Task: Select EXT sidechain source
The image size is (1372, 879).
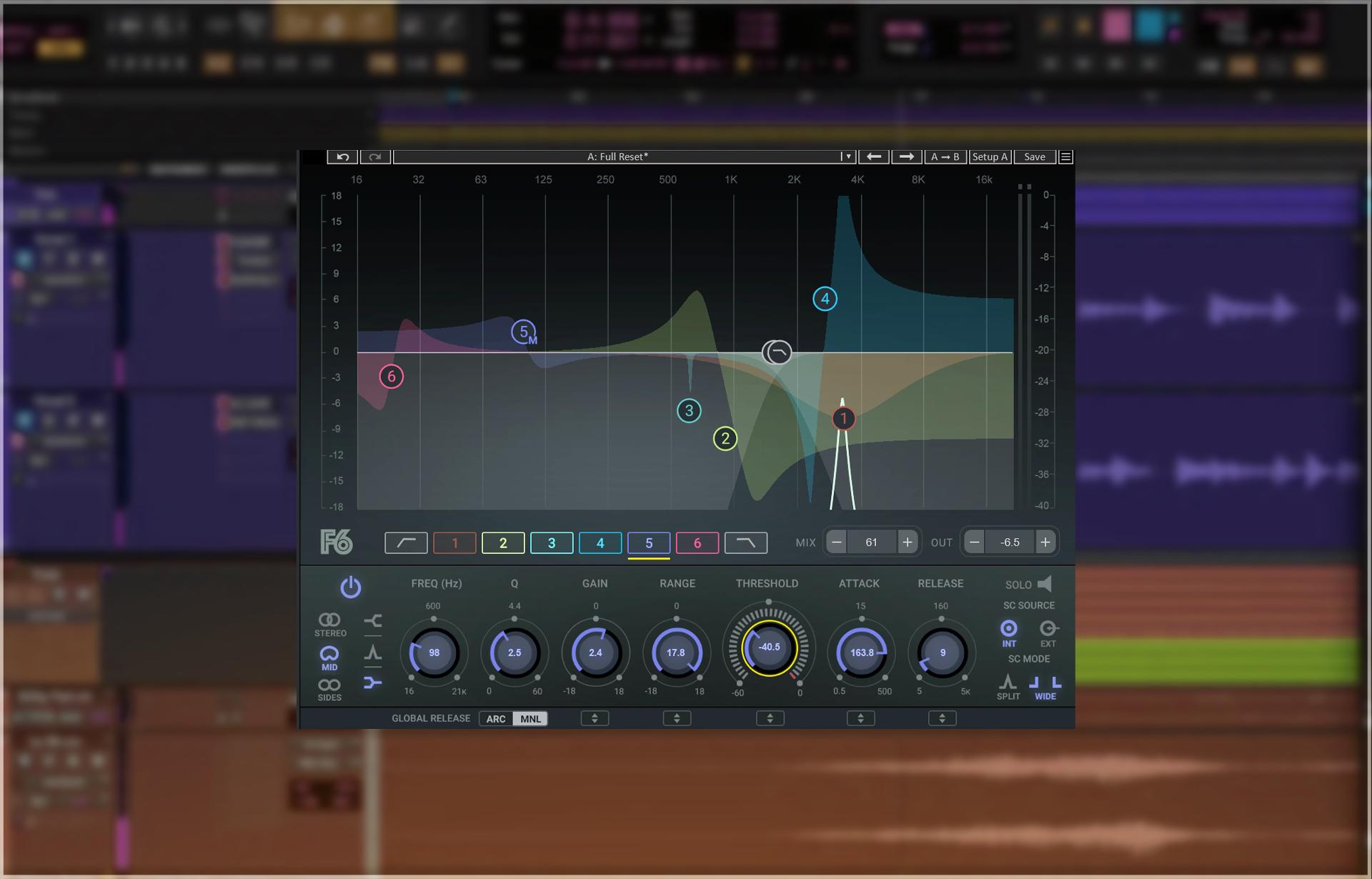Action: tap(1048, 632)
